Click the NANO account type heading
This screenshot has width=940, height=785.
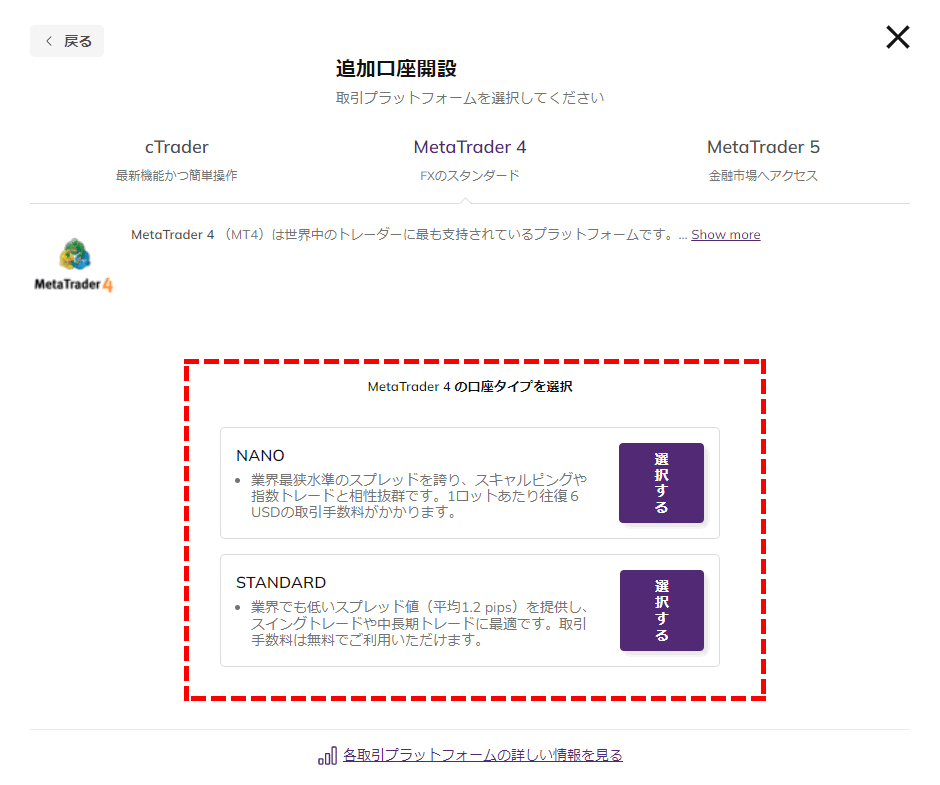click(260, 456)
